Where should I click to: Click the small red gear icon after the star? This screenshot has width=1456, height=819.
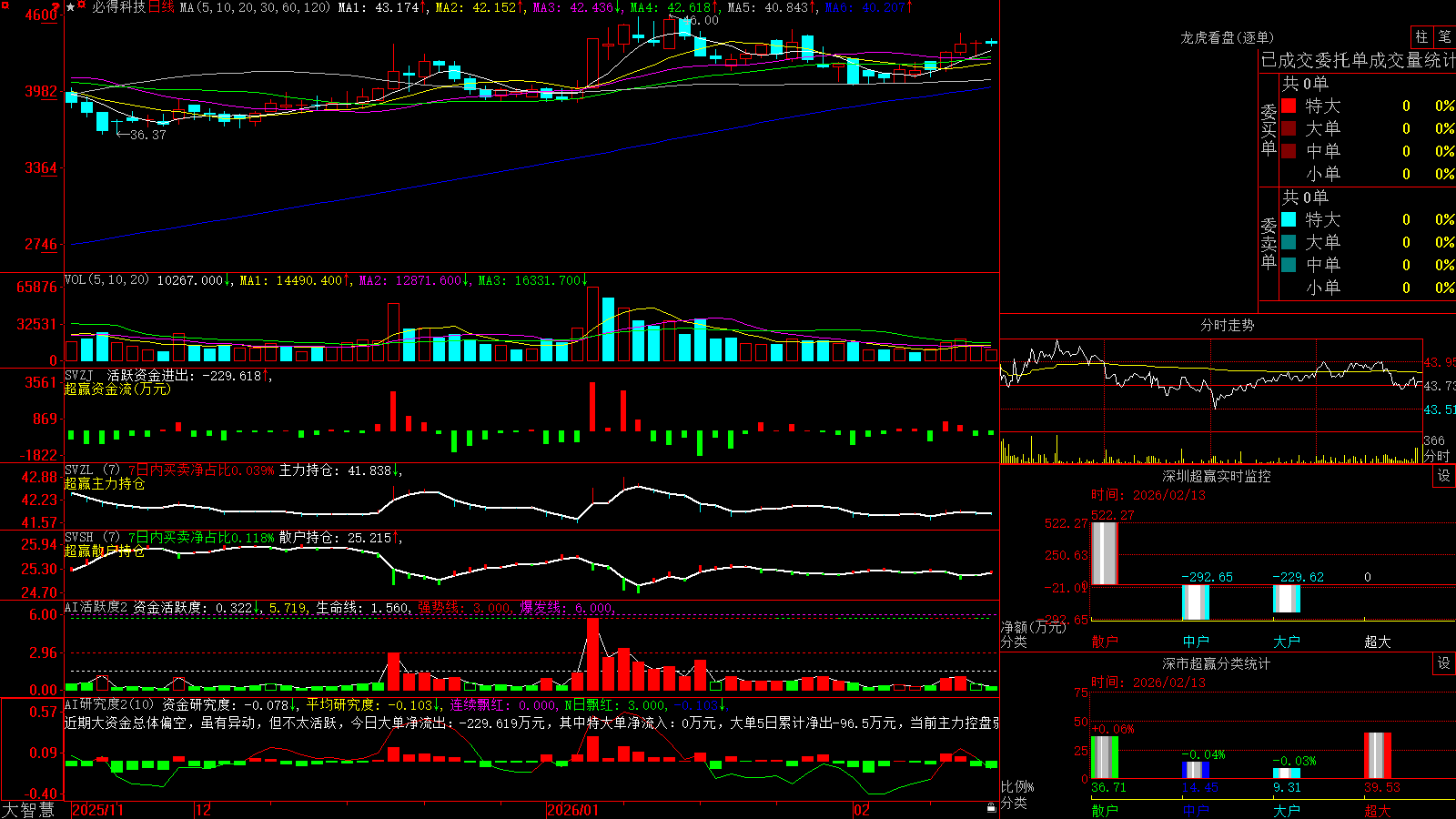tap(81, 6)
